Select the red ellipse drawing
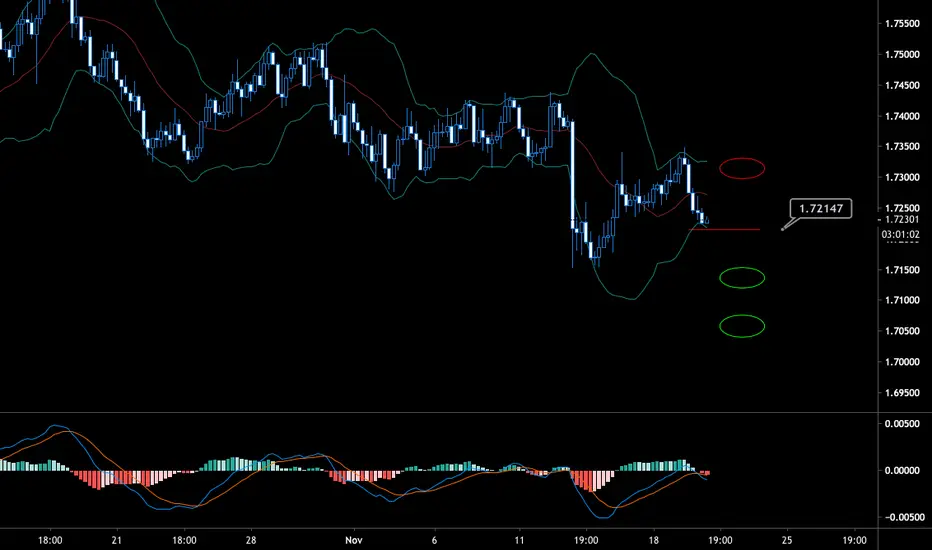 (742, 168)
